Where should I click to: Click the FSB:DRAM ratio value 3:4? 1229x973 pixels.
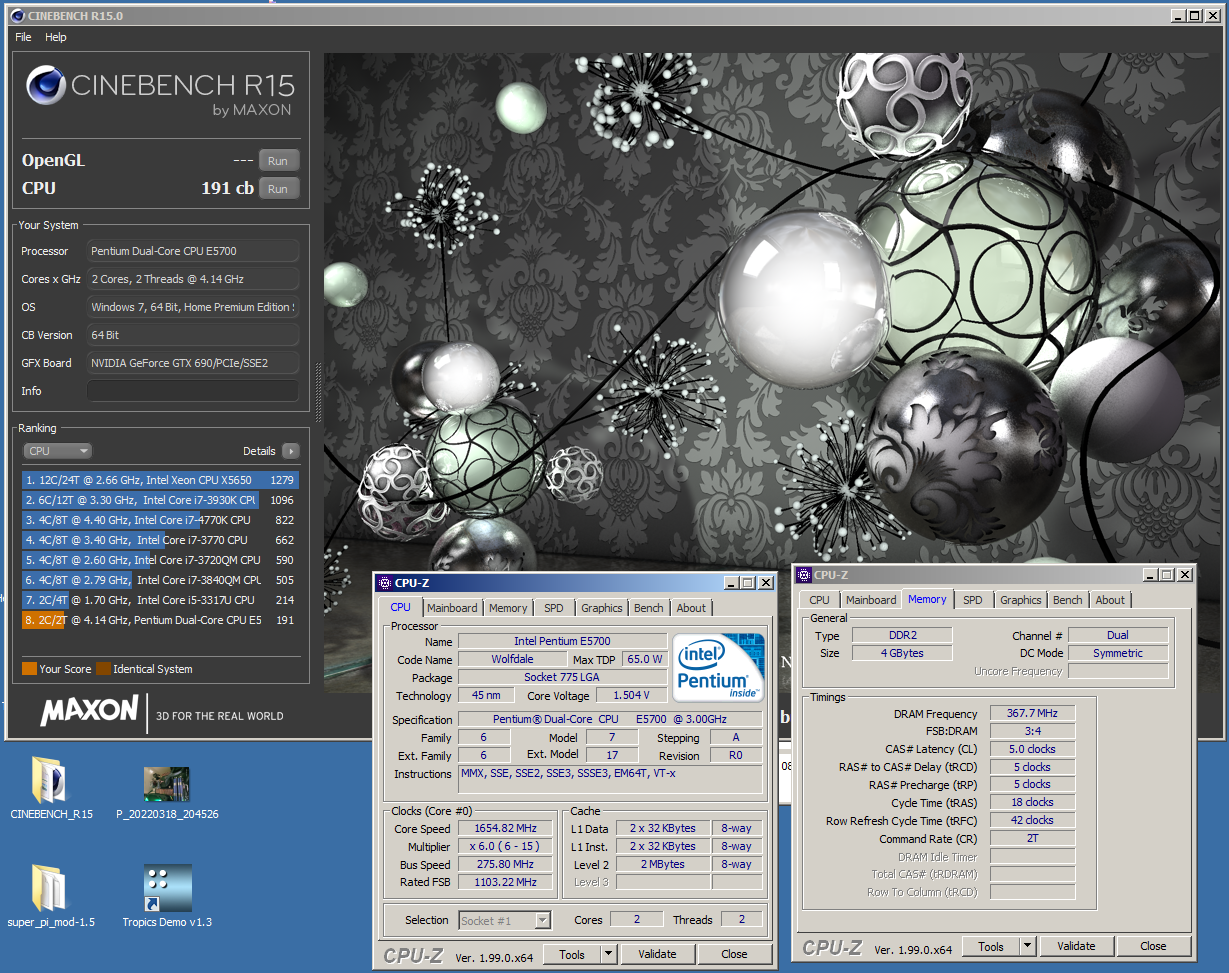[1033, 732]
